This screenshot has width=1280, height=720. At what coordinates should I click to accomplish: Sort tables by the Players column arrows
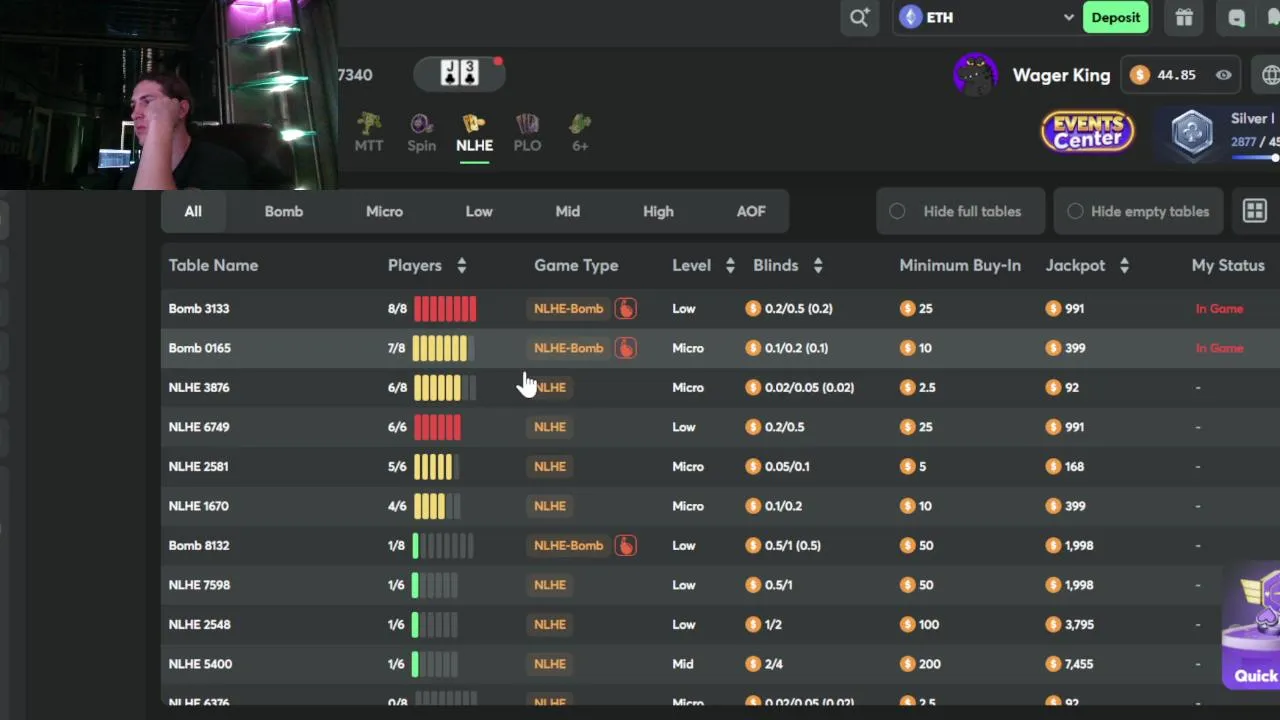[x=461, y=265]
